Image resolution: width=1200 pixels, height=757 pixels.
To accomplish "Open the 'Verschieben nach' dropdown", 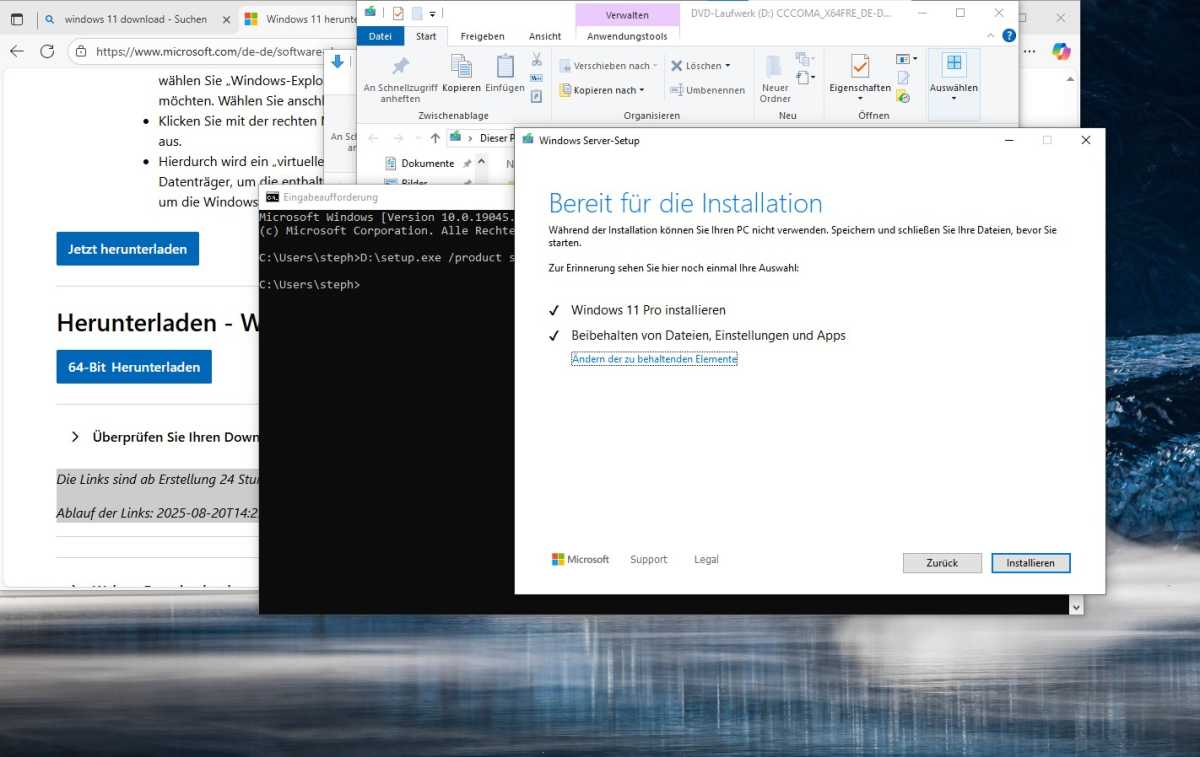I will pyautogui.click(x=609, y=66).
